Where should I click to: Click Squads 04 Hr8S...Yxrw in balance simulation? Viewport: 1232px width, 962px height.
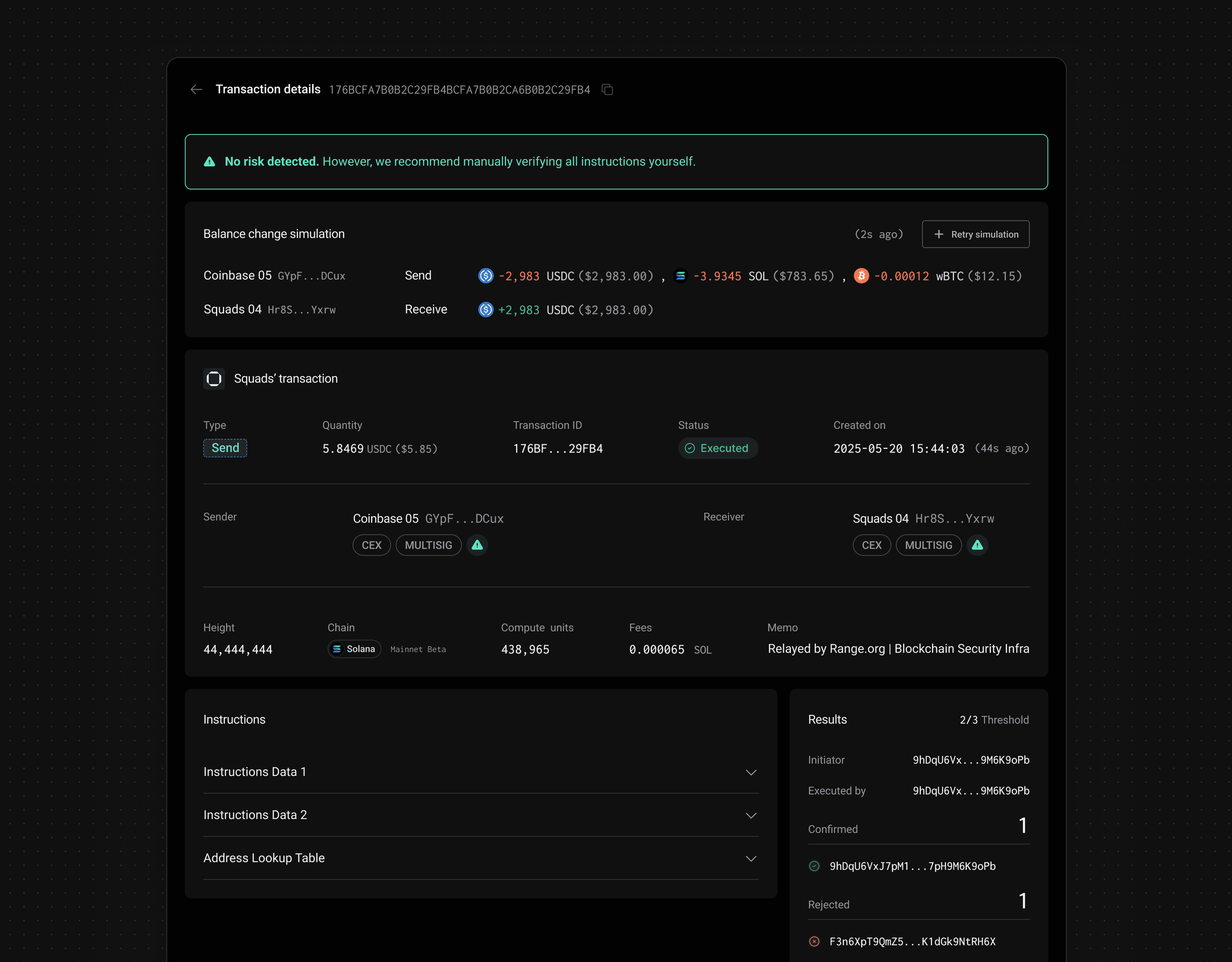click(x=269, y=310)
